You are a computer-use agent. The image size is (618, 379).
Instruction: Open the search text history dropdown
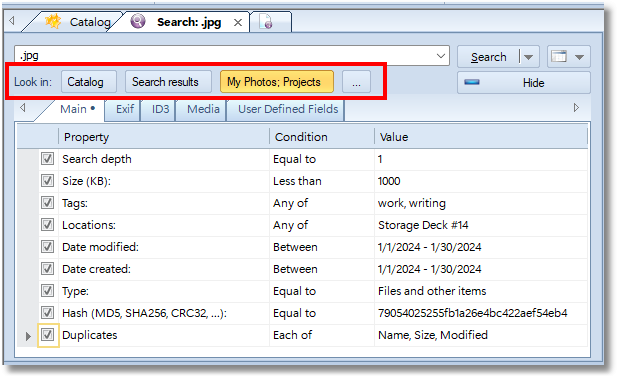441,56
